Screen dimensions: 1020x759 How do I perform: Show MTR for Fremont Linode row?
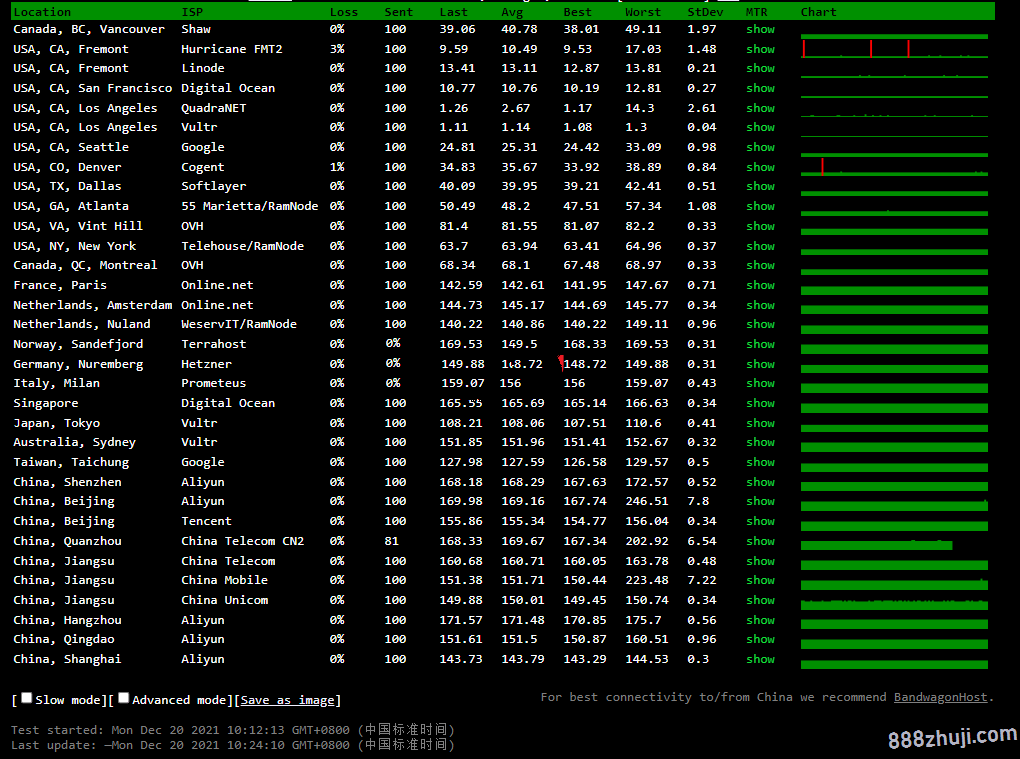point(760,68)
